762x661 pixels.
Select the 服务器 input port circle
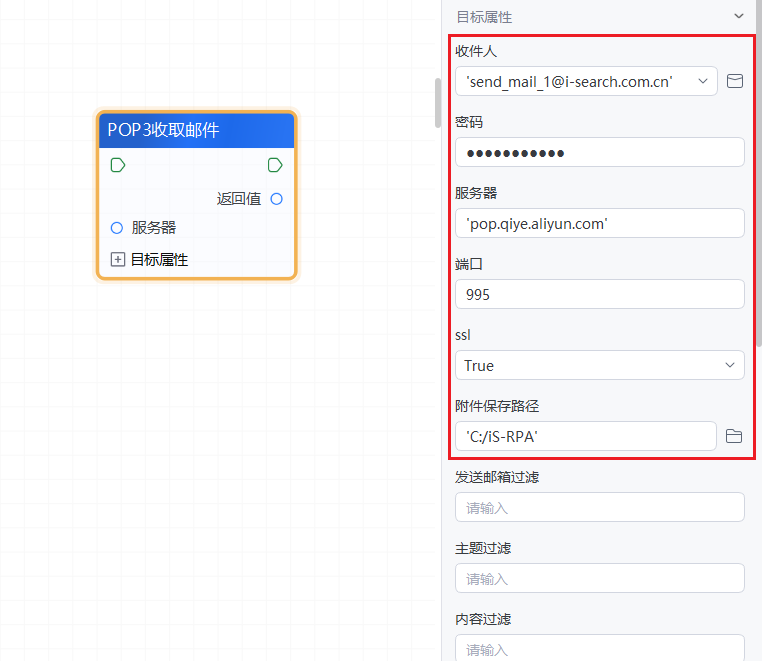(117, 228)
